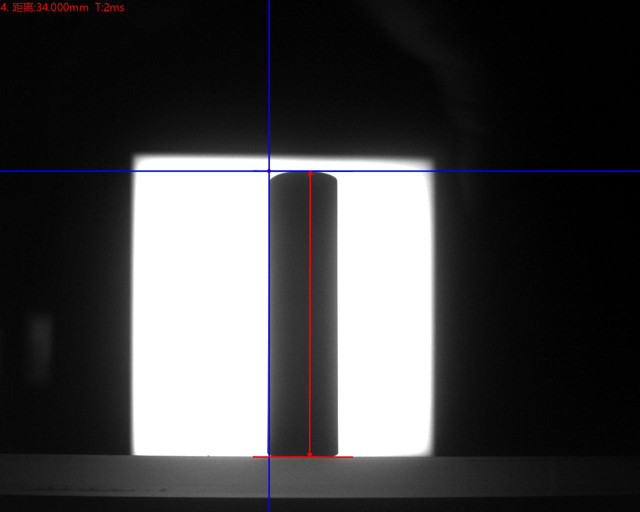Viewport: 640px width, 512px height.
Task: Click the bright backlight area right of cylinder
Action: tap(385, 310)
